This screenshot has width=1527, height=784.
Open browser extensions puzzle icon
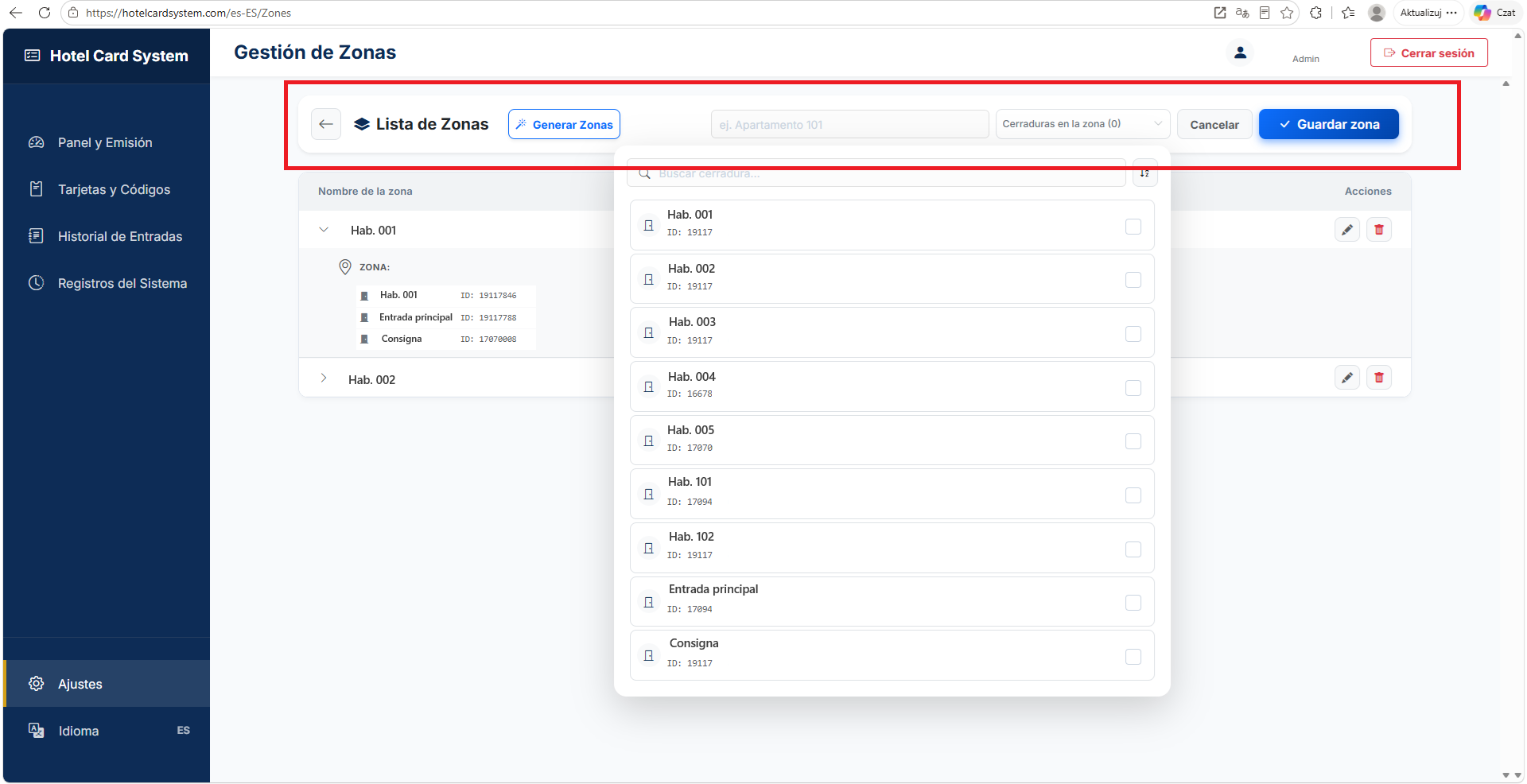click(x=1316, y=13)
